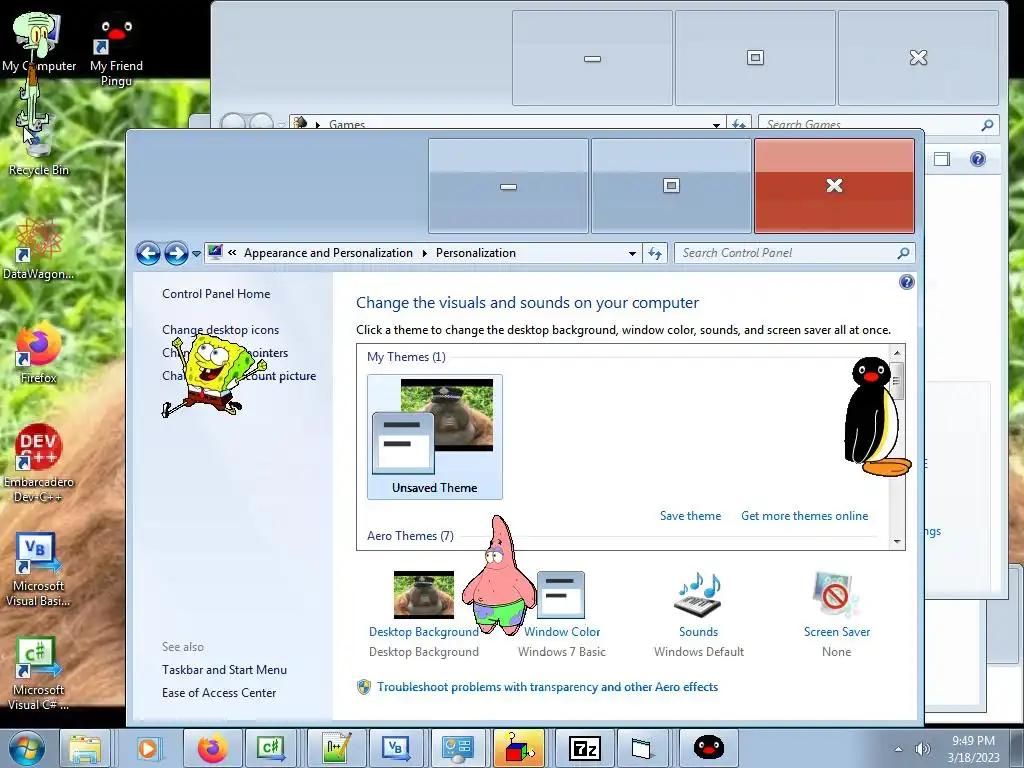Open Desktop Background link
The image size is (1024, 768).
click(424, 632)
